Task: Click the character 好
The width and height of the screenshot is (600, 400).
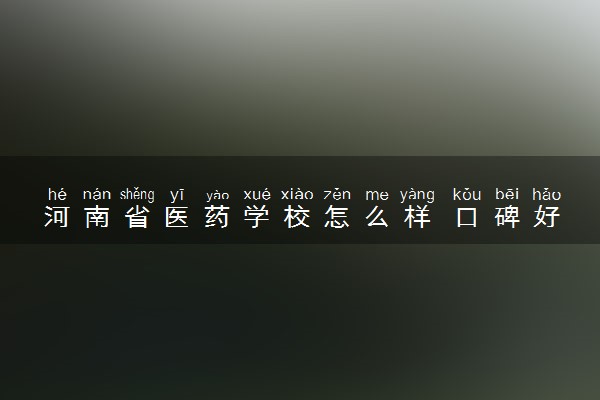Action: pyautogui.click(x=547, y=217)
